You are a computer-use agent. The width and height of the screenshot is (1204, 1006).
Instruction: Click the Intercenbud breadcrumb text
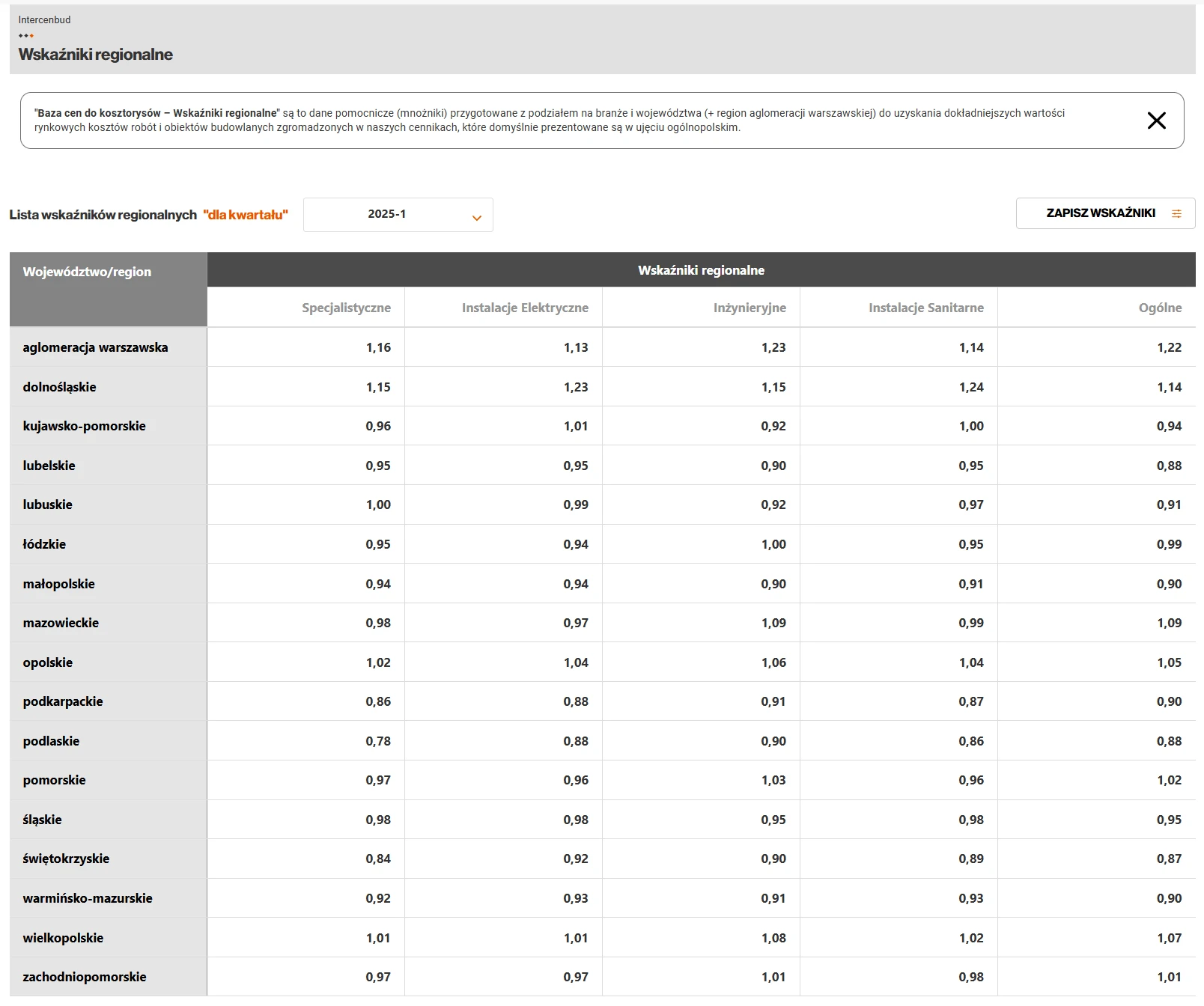tap(44, 20)
